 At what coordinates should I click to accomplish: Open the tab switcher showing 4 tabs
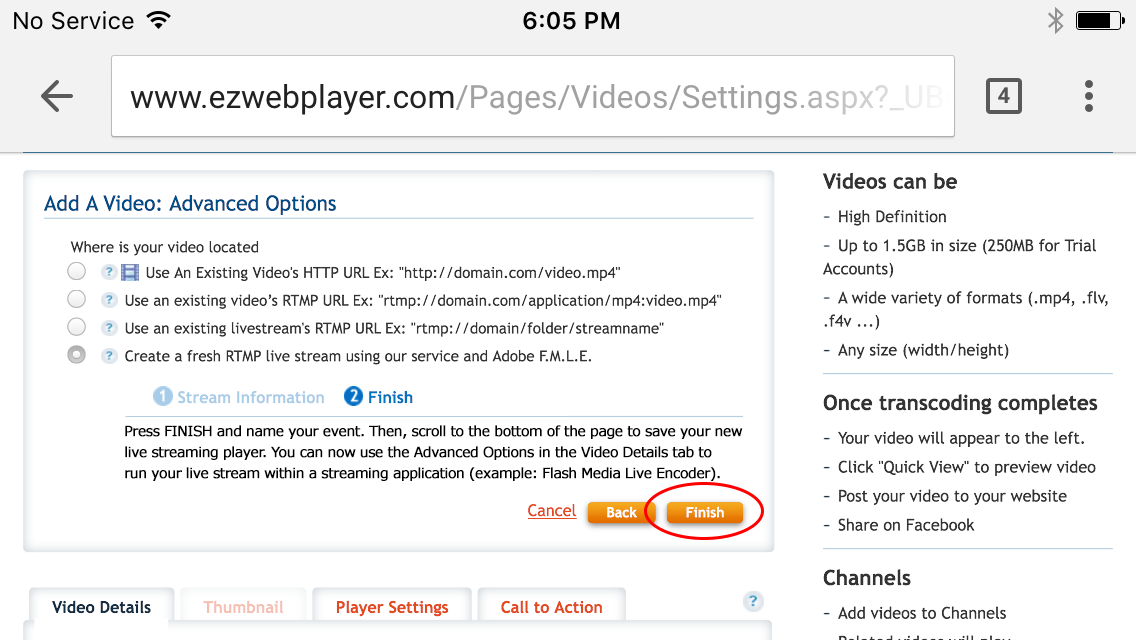(x=1003, y=96)
